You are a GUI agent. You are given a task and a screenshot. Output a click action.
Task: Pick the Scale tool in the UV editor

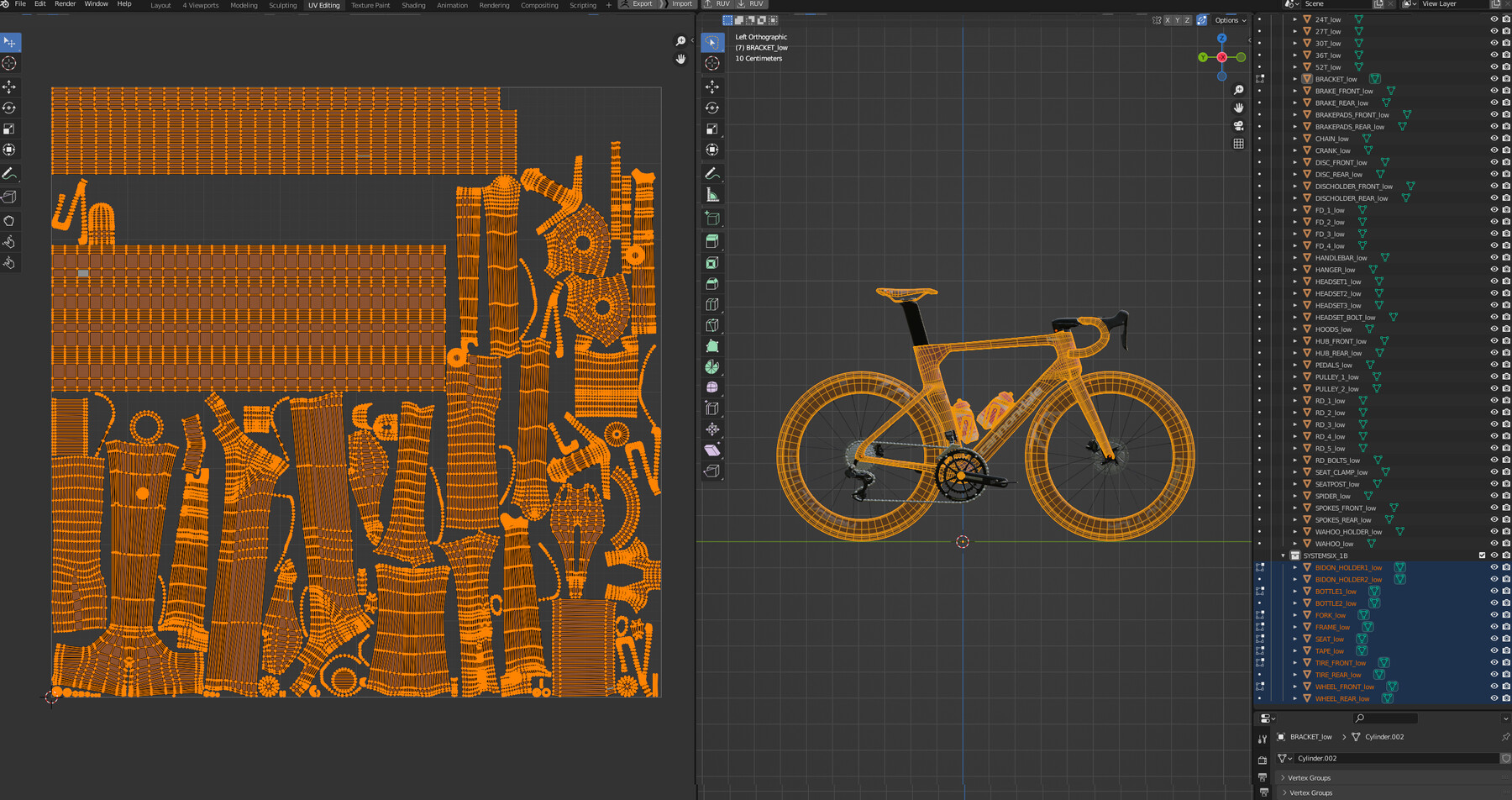click(9, 129)
